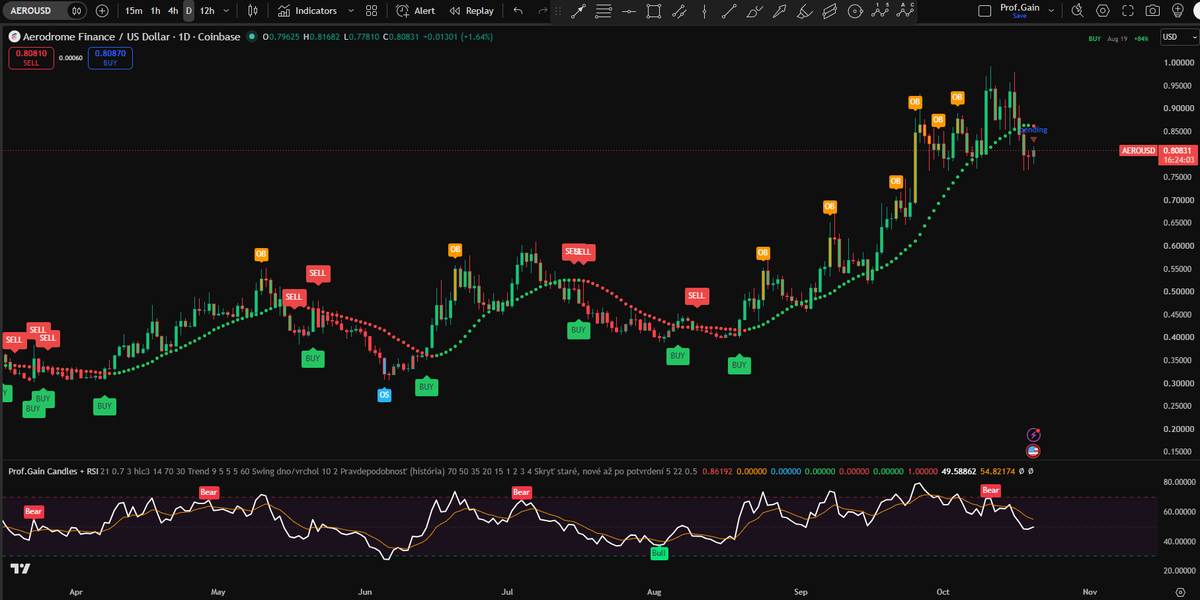The image size is (1200, 600).
Task: Click the lightning events icon on chart
Action: (x=1034, y=435)
